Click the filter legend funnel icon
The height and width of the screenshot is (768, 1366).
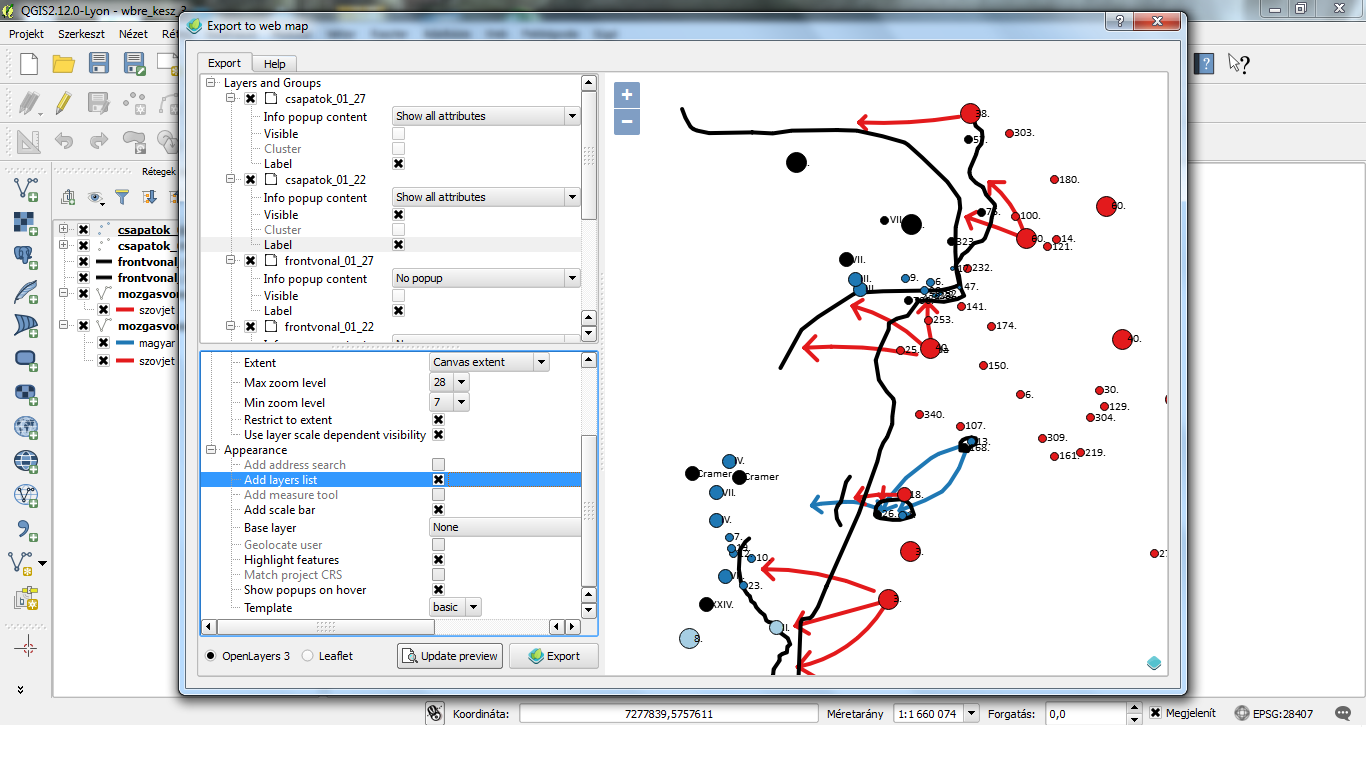click(122, 197)
